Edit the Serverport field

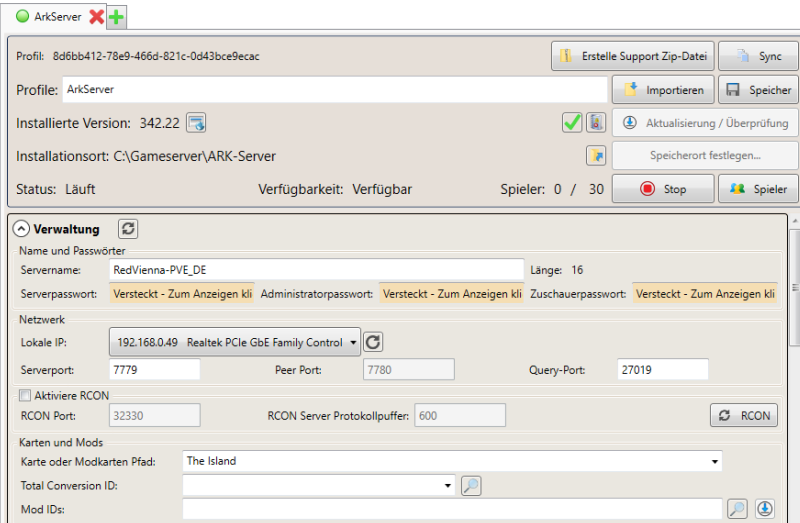click(155, 369)
